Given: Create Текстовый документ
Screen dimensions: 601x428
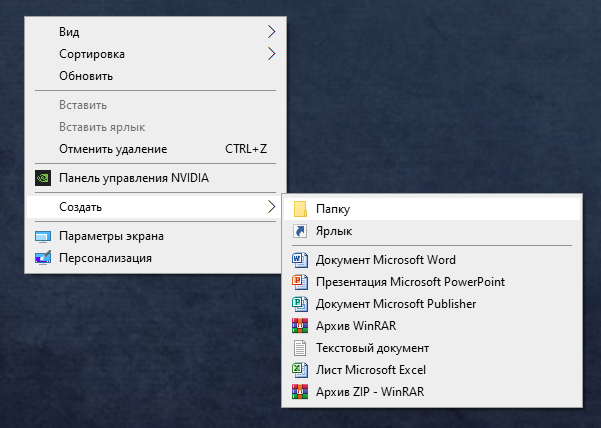Looking at the screenshot, I should (x=432, y=348).
